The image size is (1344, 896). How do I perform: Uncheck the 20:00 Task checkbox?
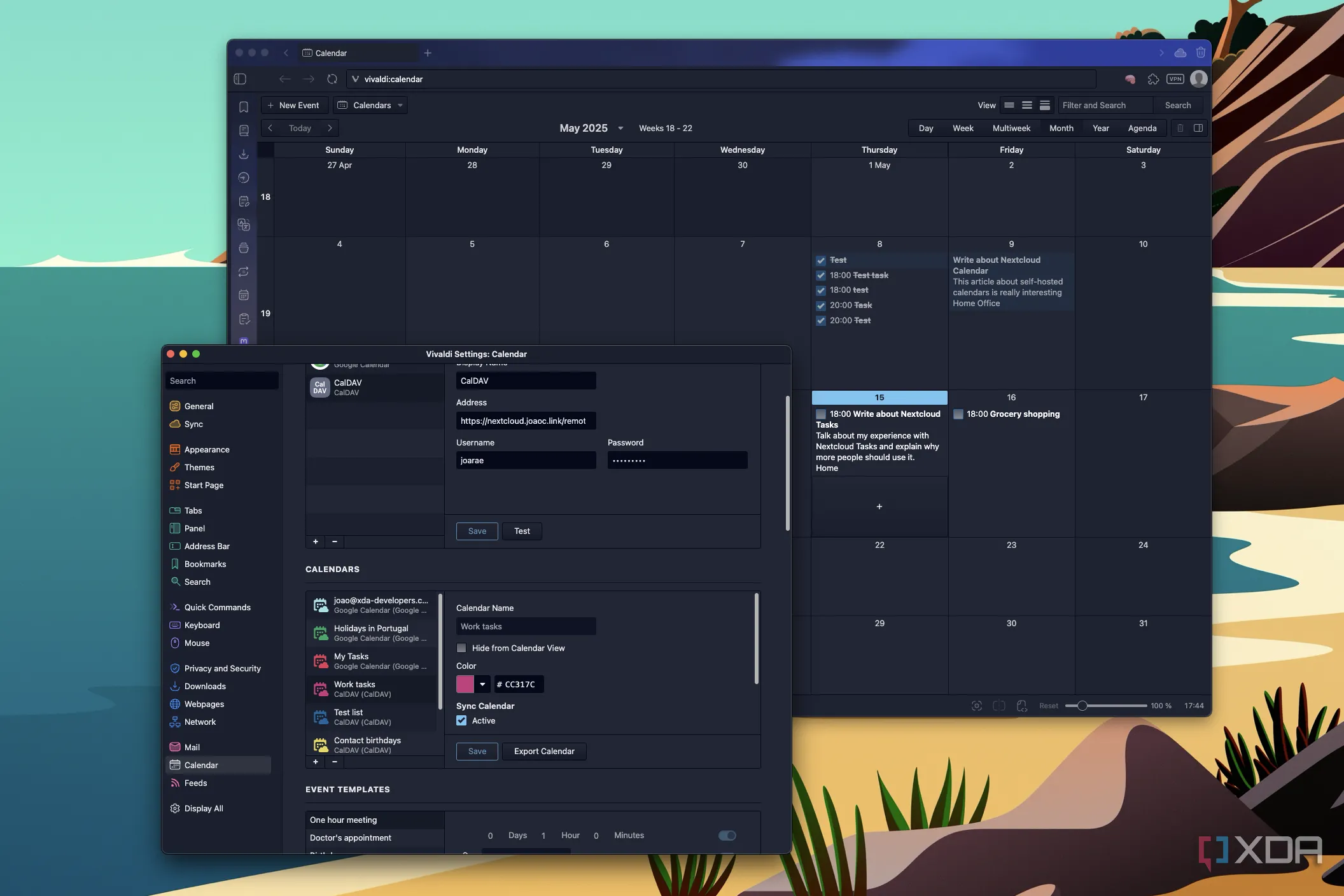821,305
